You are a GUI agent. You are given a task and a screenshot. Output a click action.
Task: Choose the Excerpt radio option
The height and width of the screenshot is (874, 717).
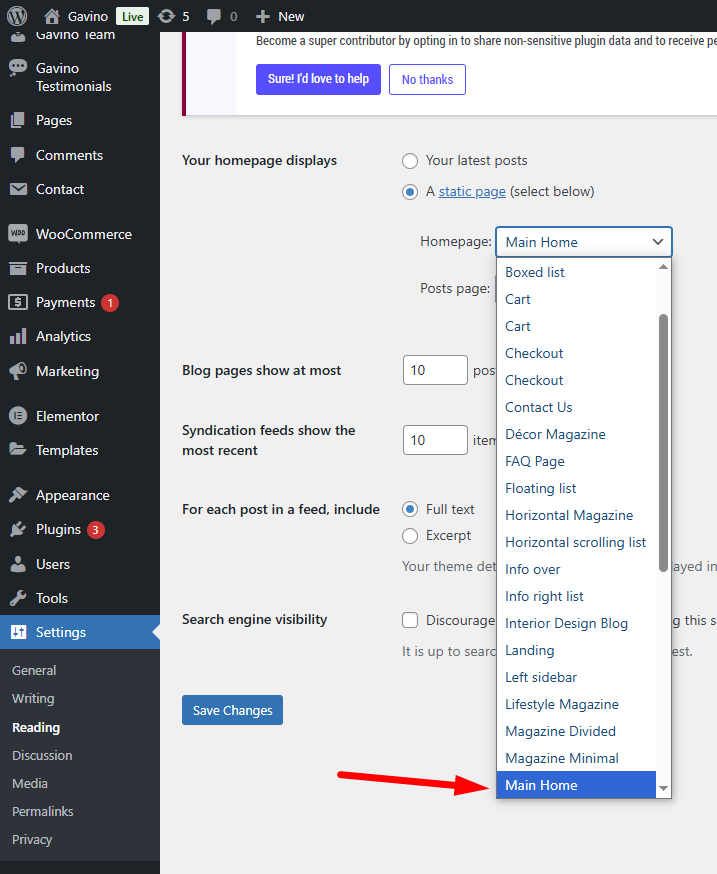tap(410, 536)
